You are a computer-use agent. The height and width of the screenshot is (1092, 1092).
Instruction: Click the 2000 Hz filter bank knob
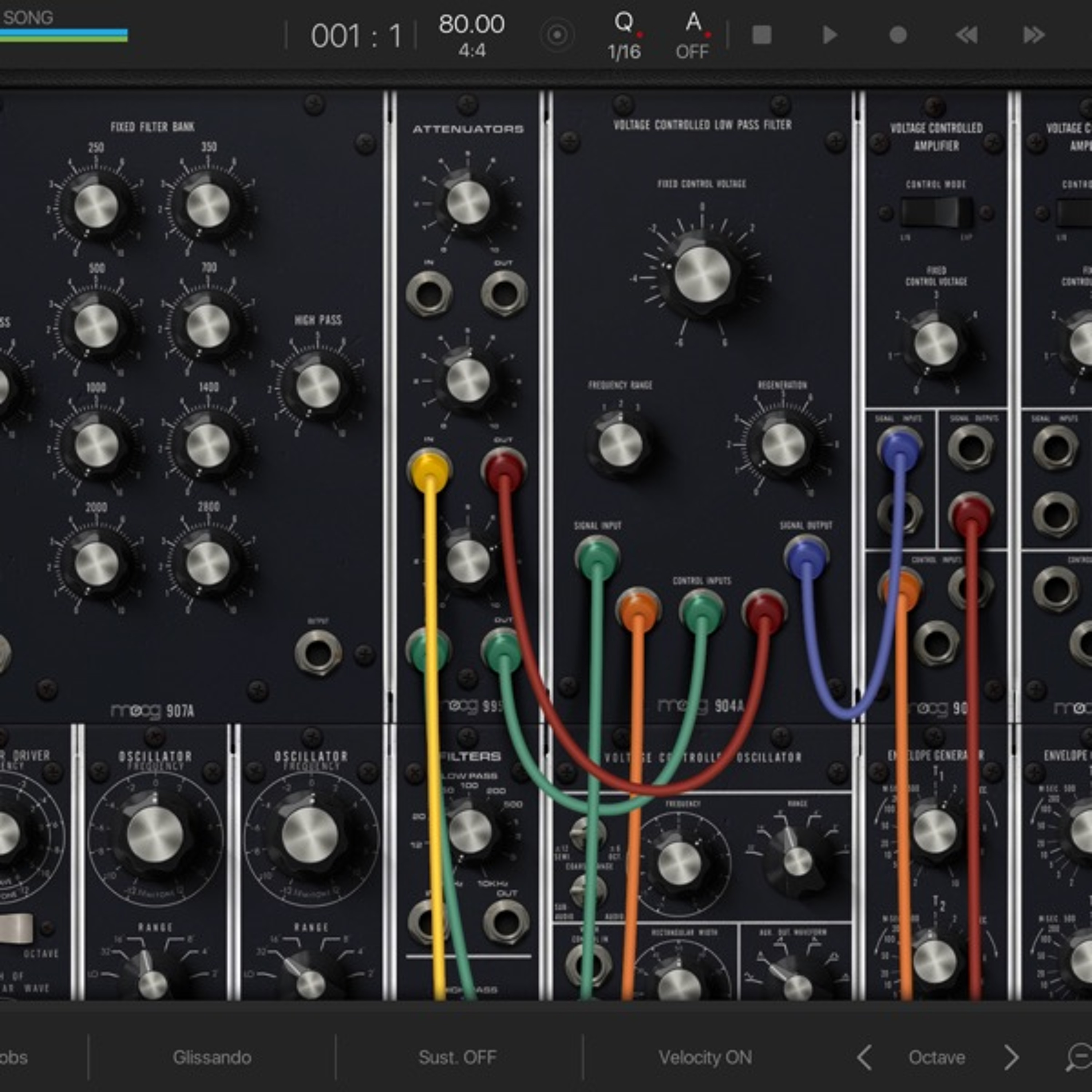[x=96, y=565]
